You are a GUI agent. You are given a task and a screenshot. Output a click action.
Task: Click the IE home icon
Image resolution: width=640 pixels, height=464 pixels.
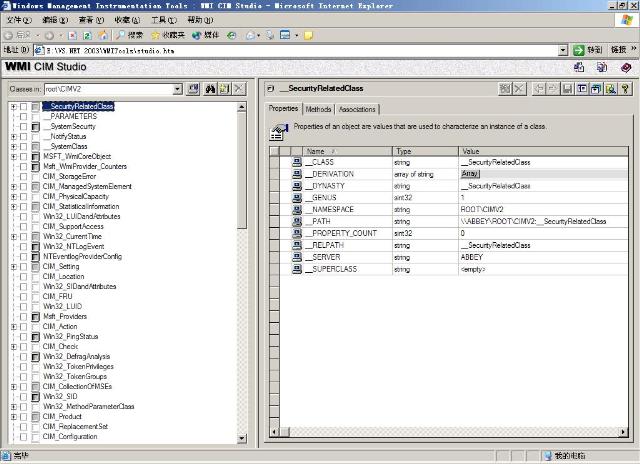[102, 36]
